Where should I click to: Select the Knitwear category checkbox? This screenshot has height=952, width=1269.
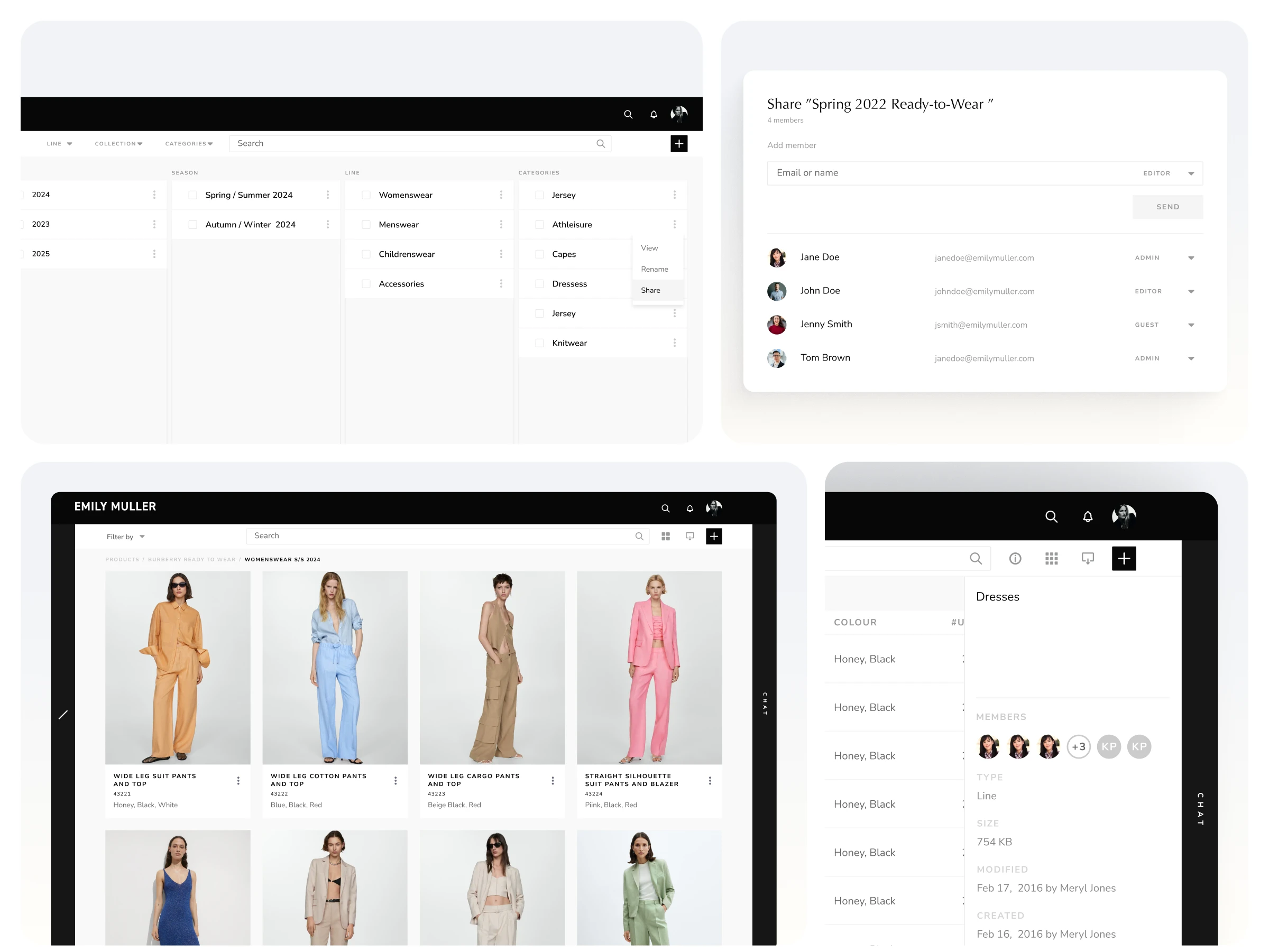click(x=539, y=343)
